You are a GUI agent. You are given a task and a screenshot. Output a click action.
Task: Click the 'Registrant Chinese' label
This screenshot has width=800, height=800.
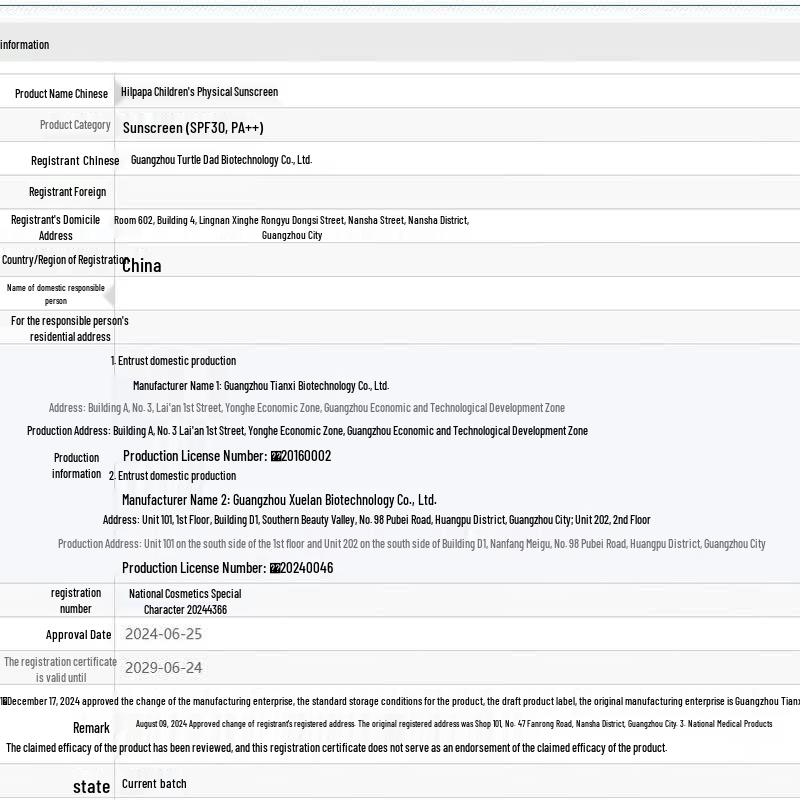coord(75,161)
